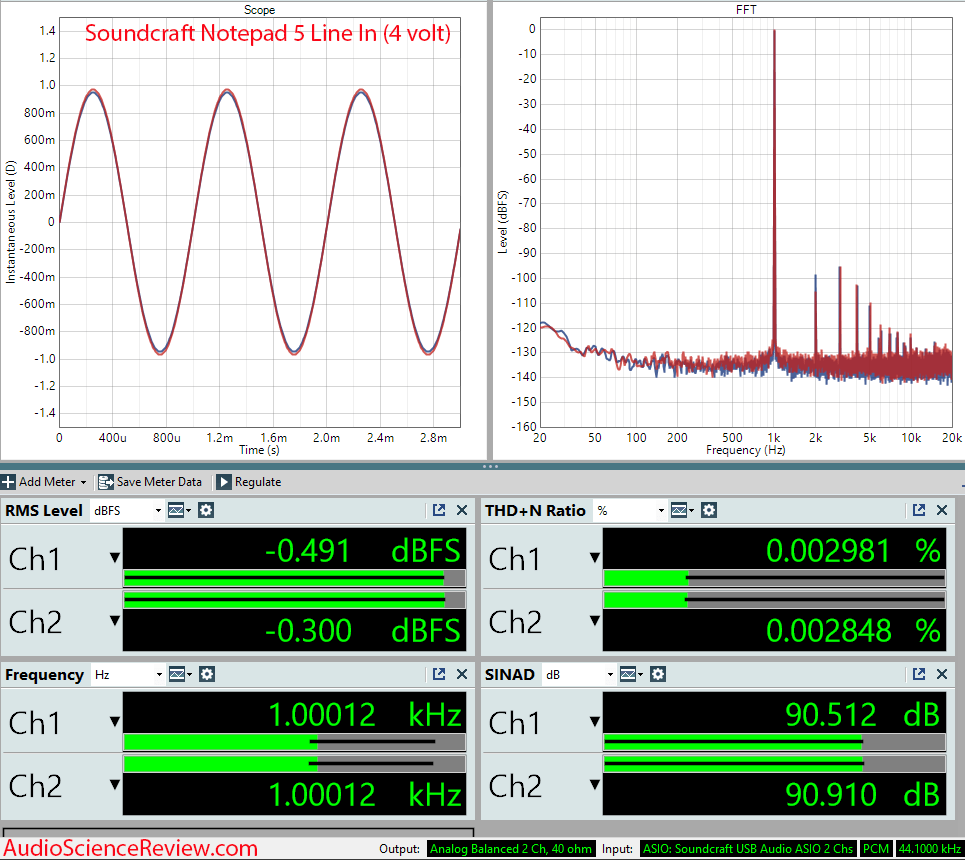The height and width of the screenshot is (860, 965).
Task: Click the -0.491 dBFS reading
Action: coord(362,550)
